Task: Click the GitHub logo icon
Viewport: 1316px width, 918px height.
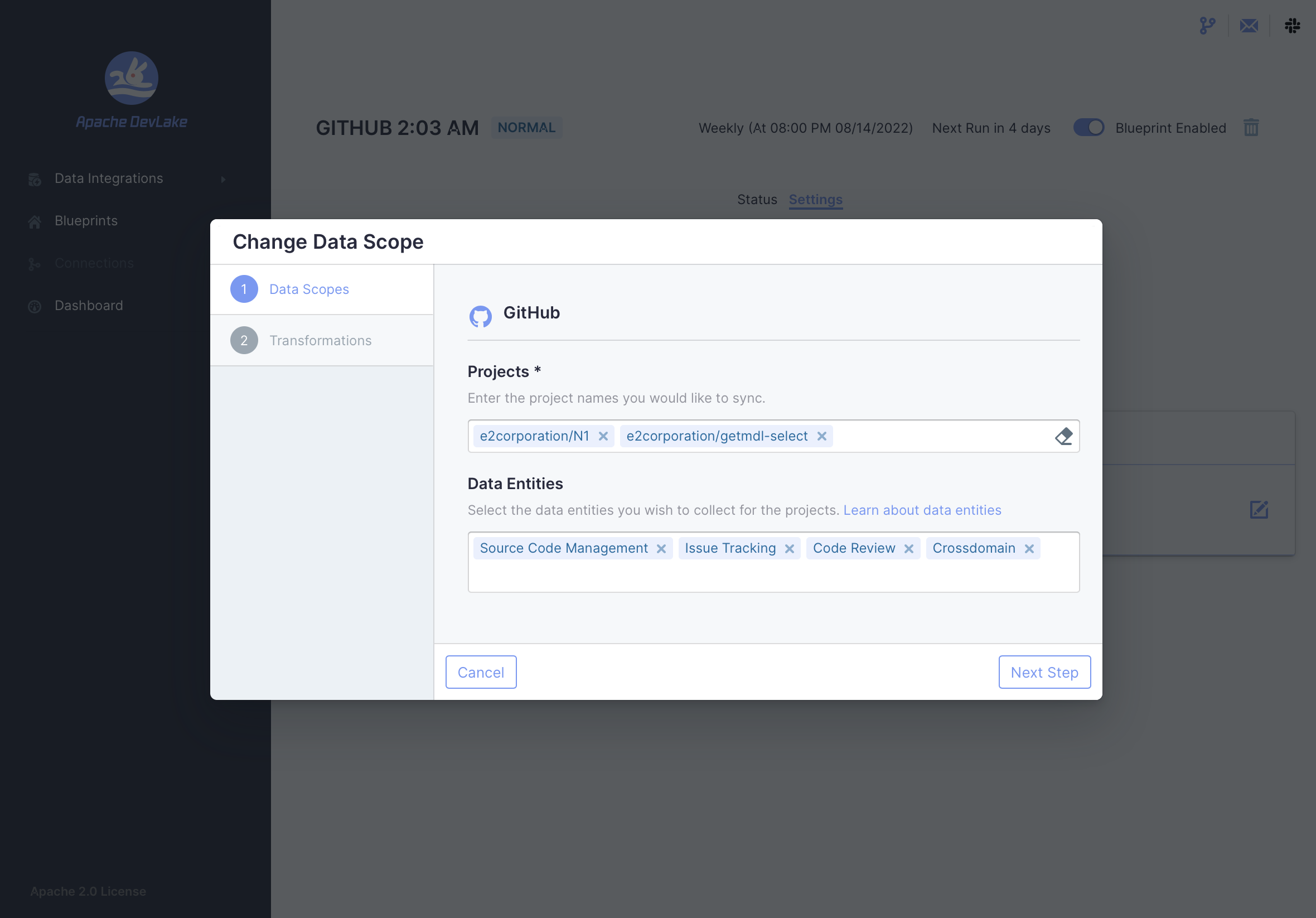Action: (480, 316)
